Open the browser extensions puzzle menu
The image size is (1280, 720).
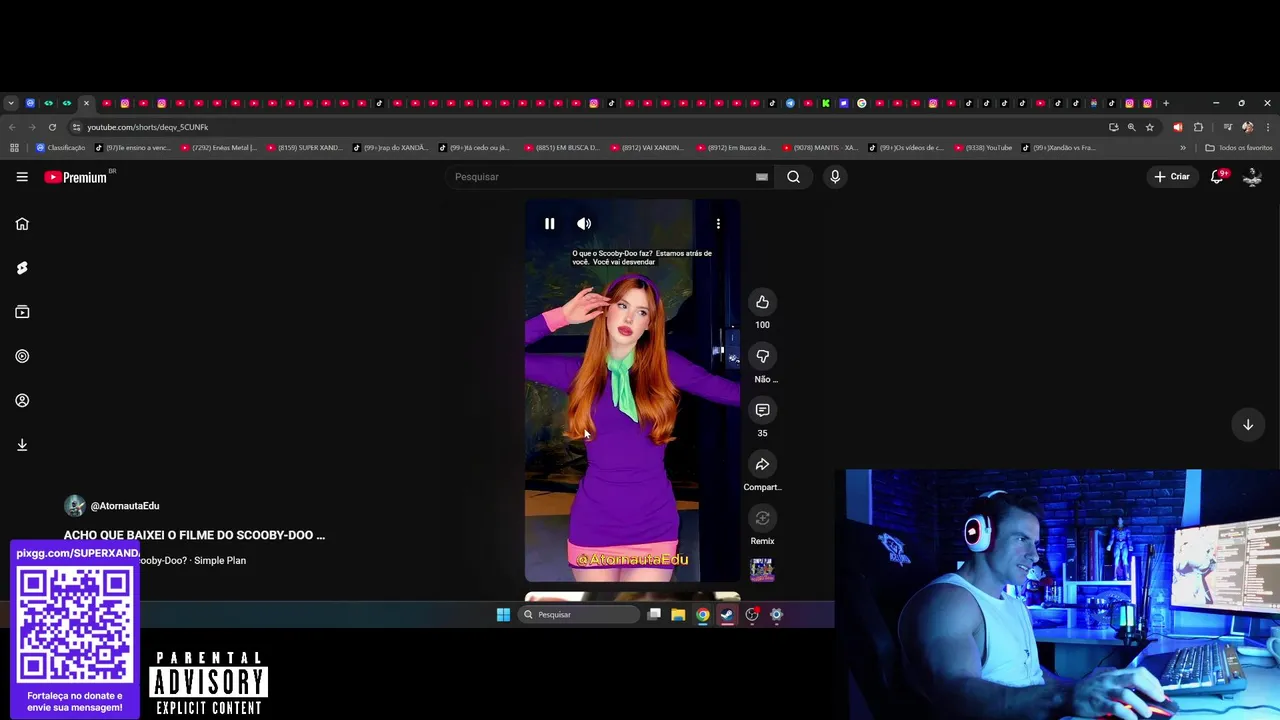[x=1198, y=127]
